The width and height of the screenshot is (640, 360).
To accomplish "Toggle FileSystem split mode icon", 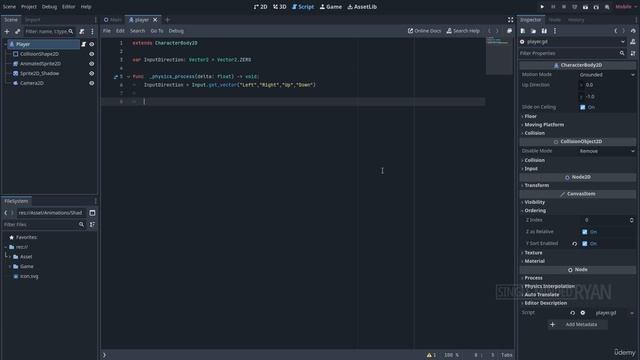I will 92,213.
